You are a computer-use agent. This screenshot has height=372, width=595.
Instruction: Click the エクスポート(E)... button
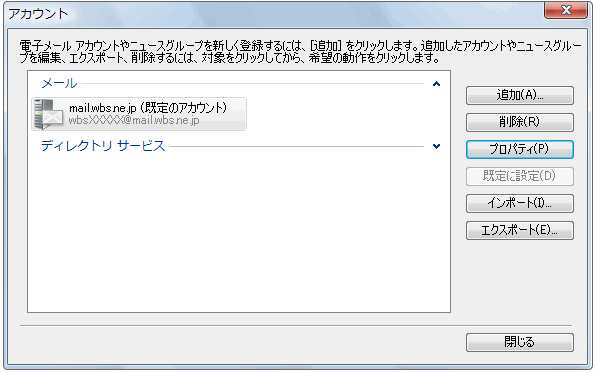click(519, 230)
